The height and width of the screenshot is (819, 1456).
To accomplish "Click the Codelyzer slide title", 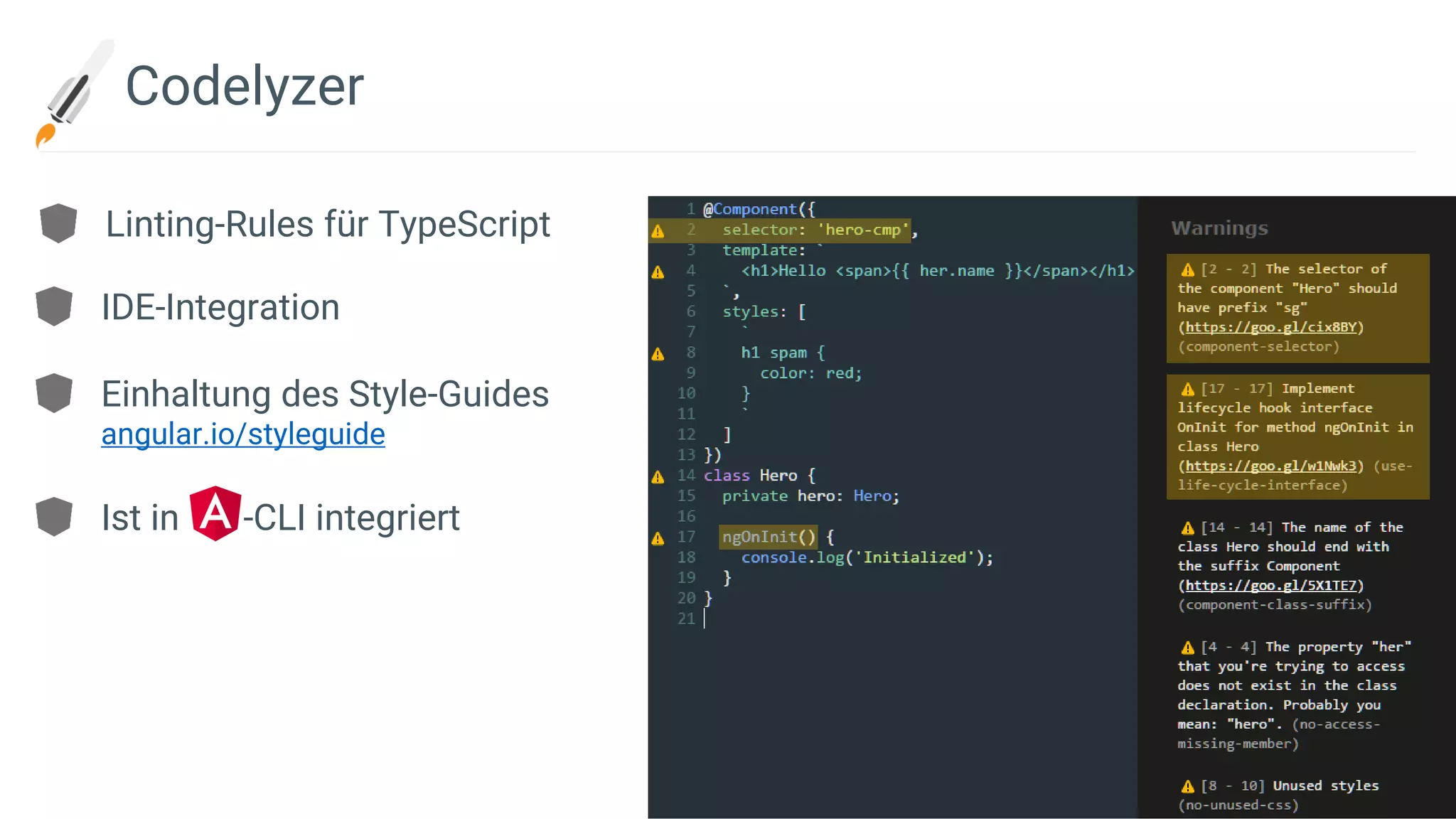I will tap(245, 86).
